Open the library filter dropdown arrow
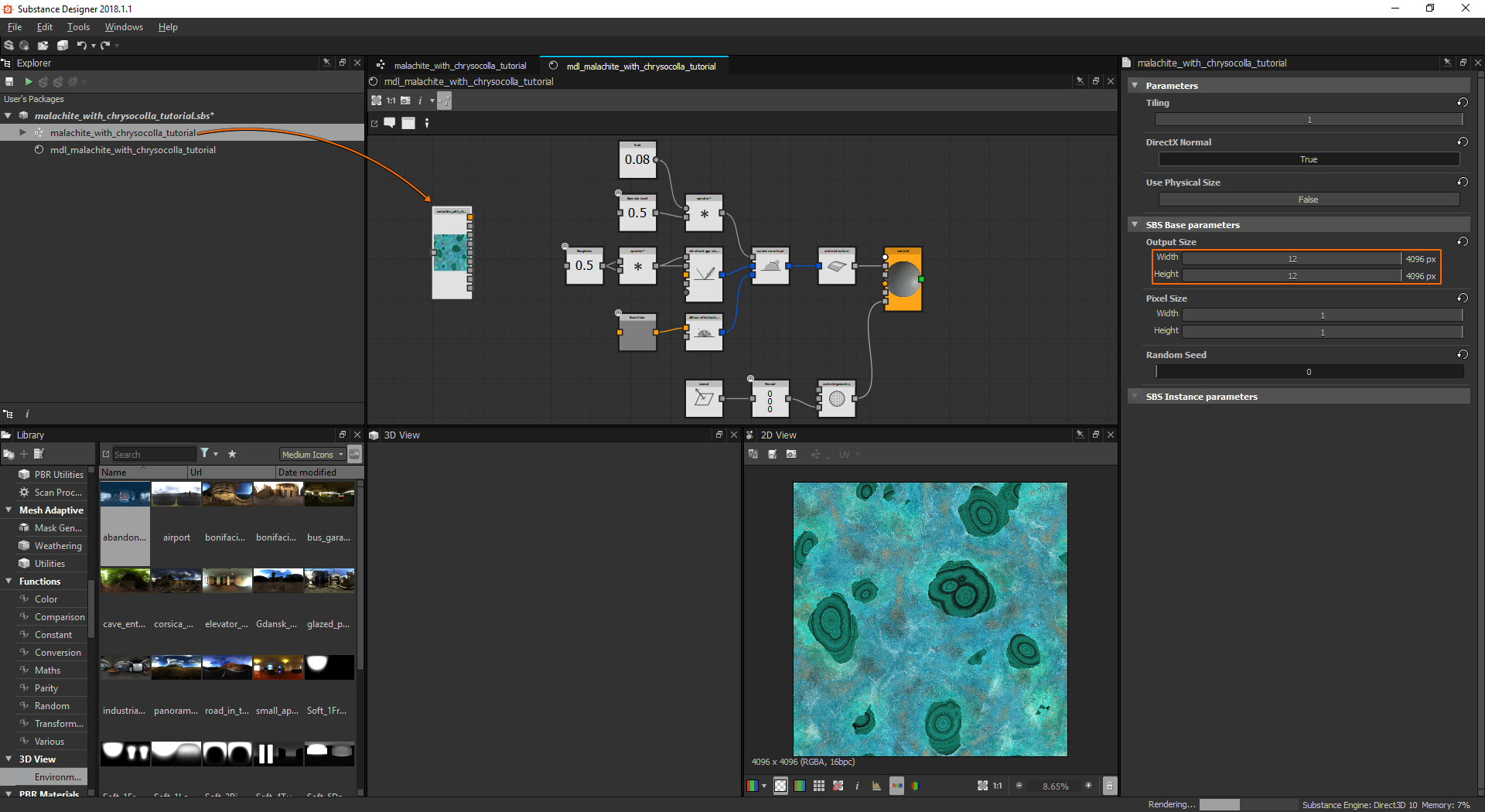Image resolution: width=1485 pixels, height=812 pixels. point(216,454)
